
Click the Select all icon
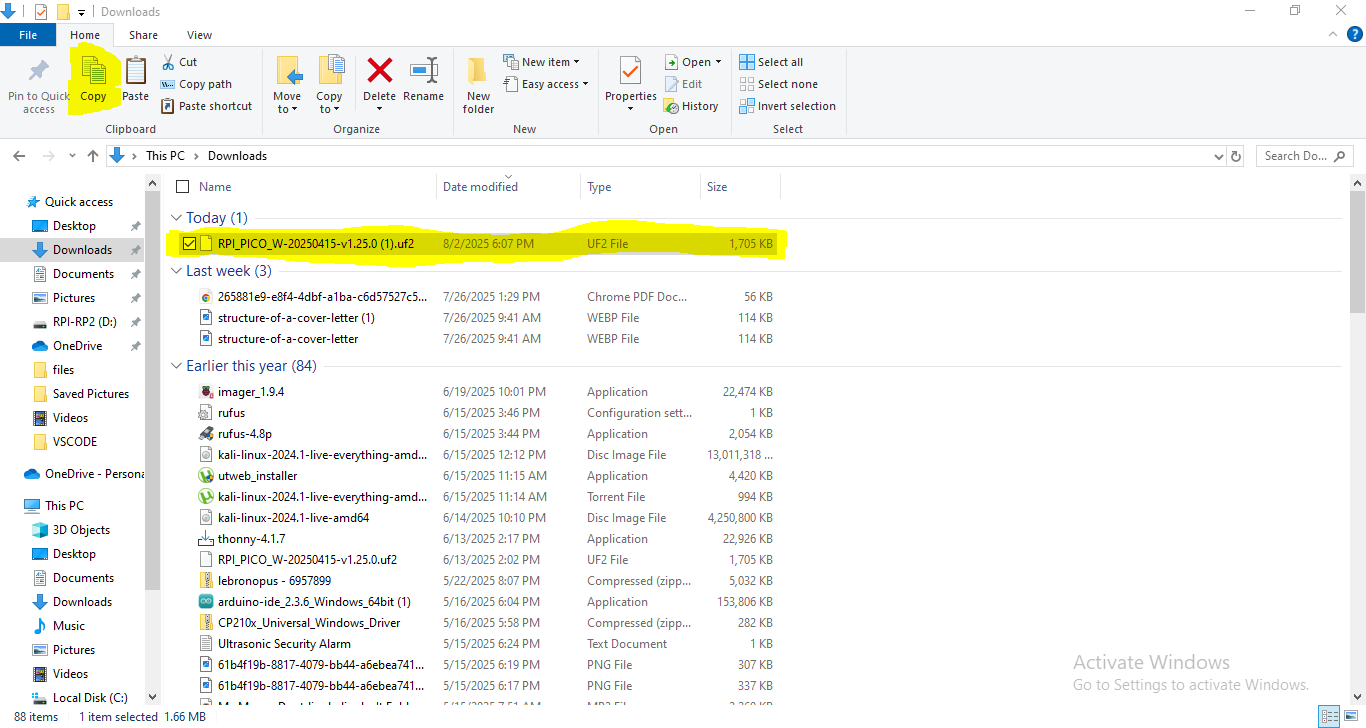pyautogui.click(x=747, y=62)
